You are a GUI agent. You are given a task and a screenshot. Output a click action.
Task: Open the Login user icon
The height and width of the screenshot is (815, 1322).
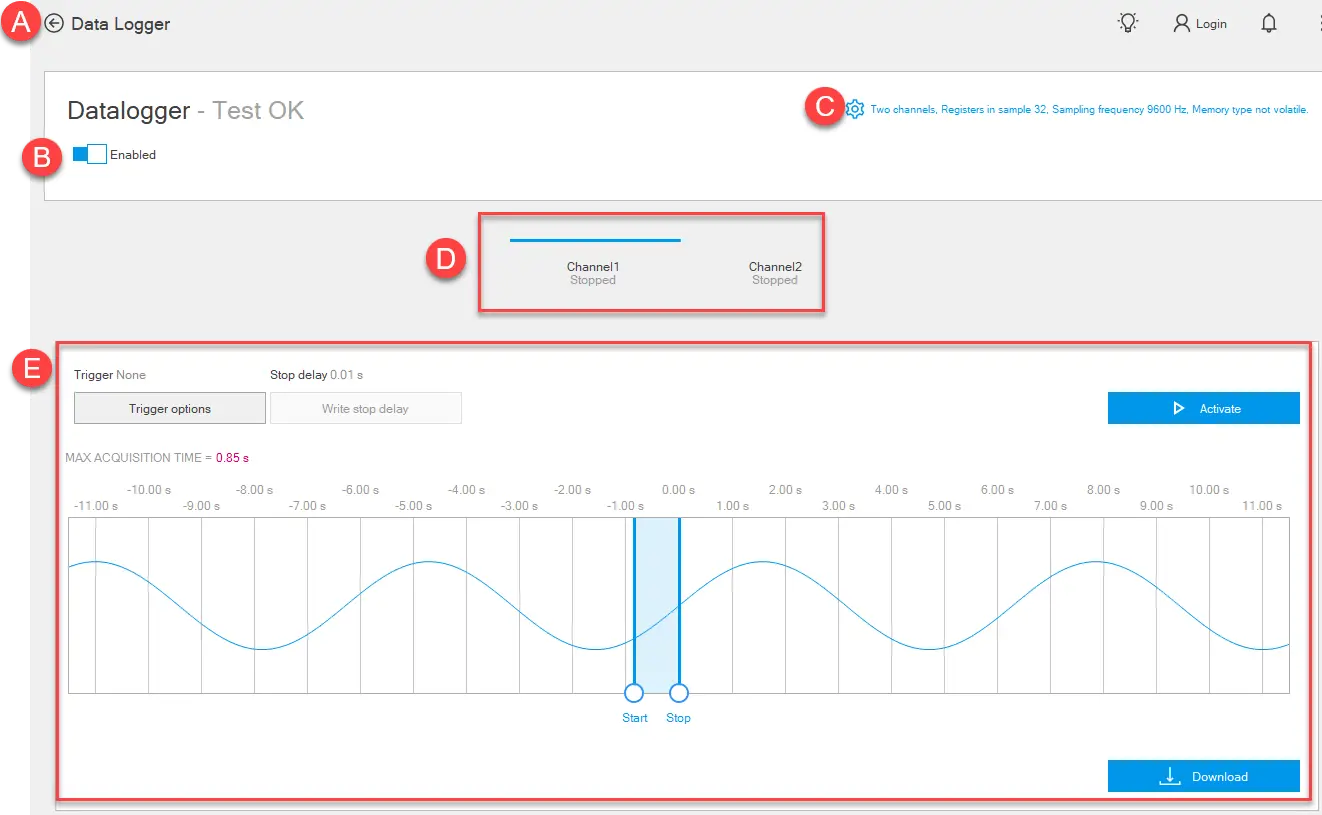click(x=1182, y=24)
